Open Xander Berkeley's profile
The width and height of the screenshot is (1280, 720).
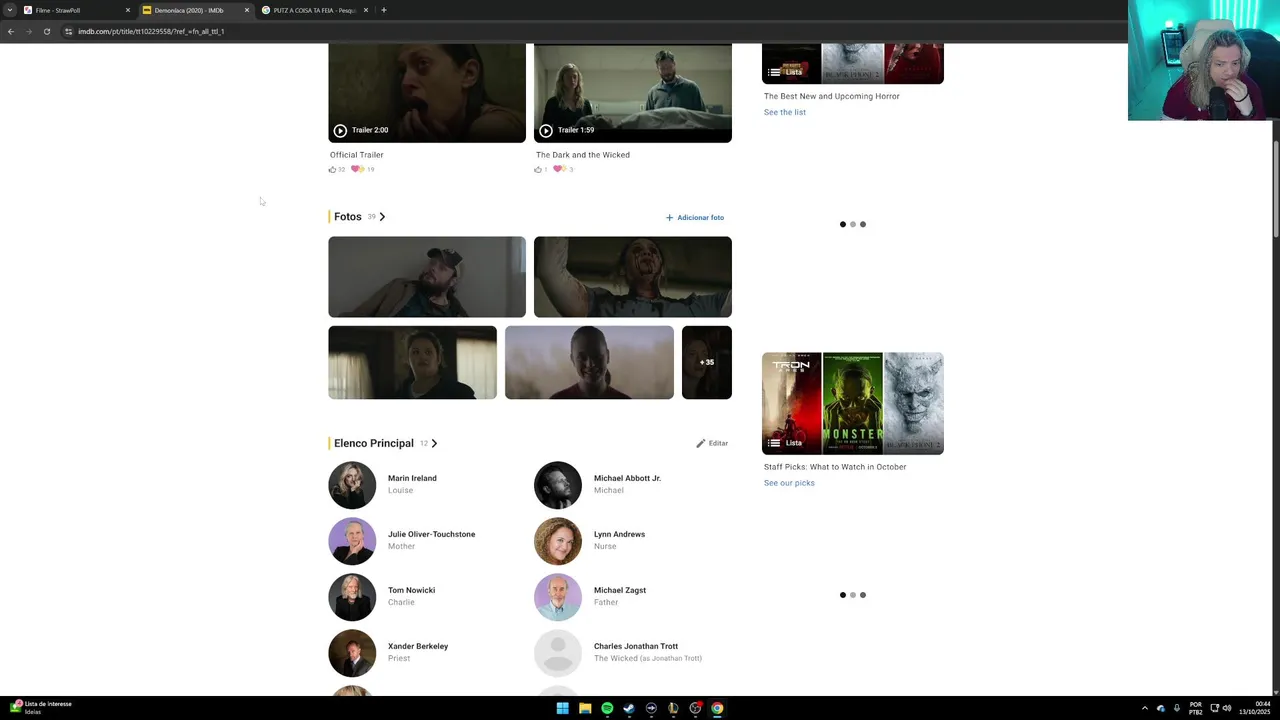coord(418,646)
